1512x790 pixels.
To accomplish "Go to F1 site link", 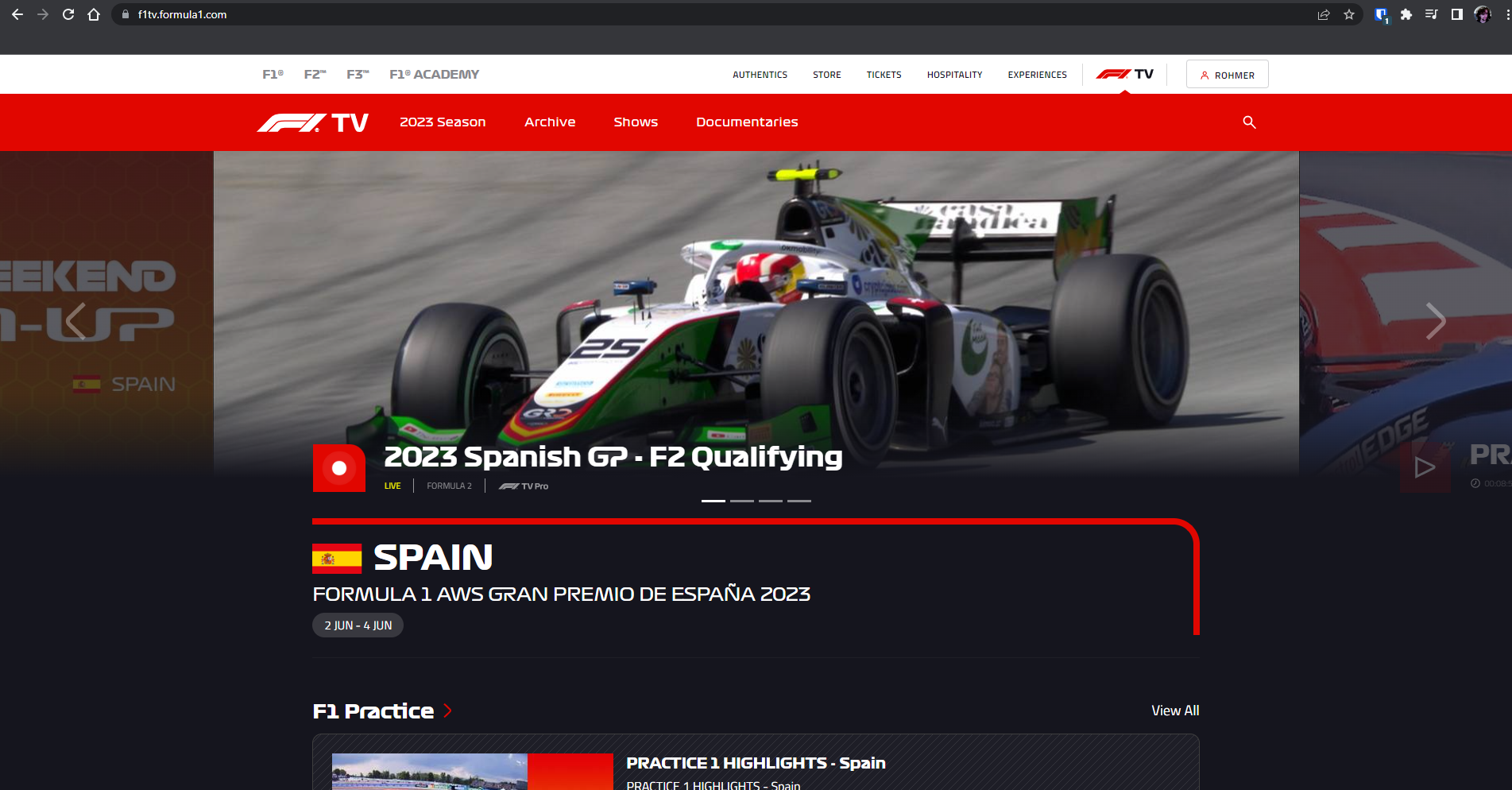I will pyautogui.click(x=273, y=74).
